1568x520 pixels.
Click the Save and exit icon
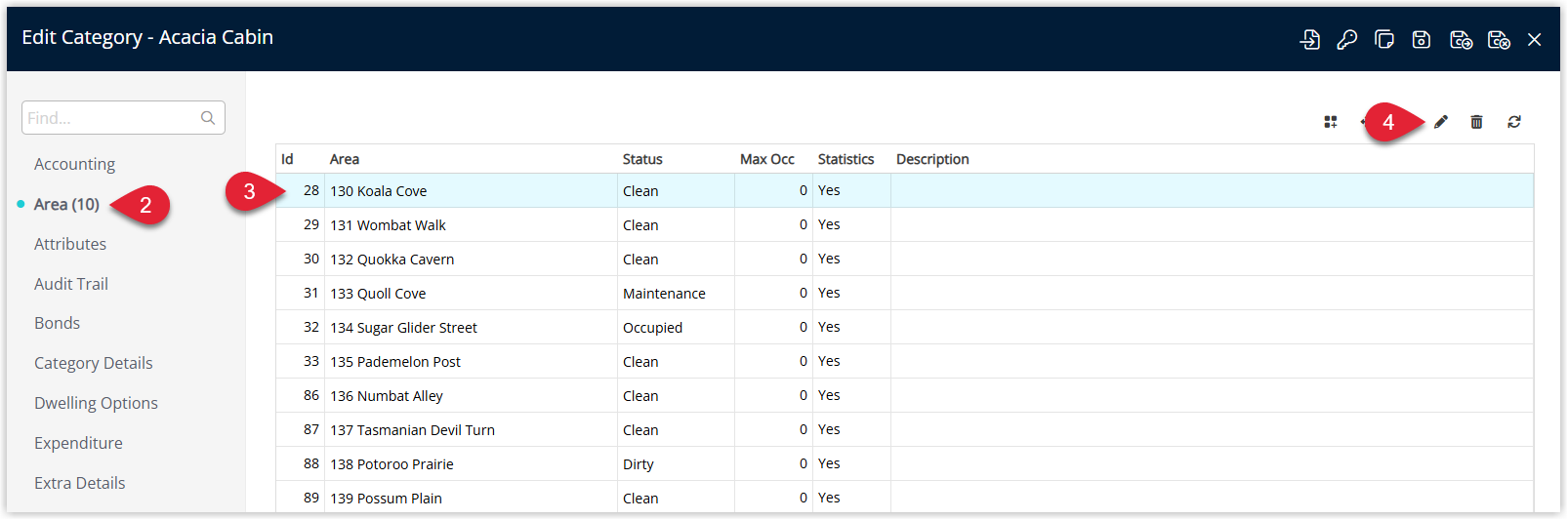[x=1499, y=39]
